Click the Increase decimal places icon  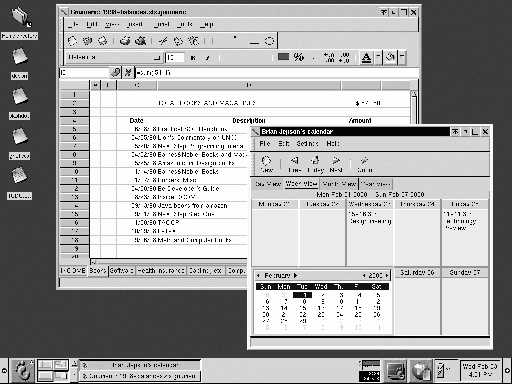tap(329, 57)
